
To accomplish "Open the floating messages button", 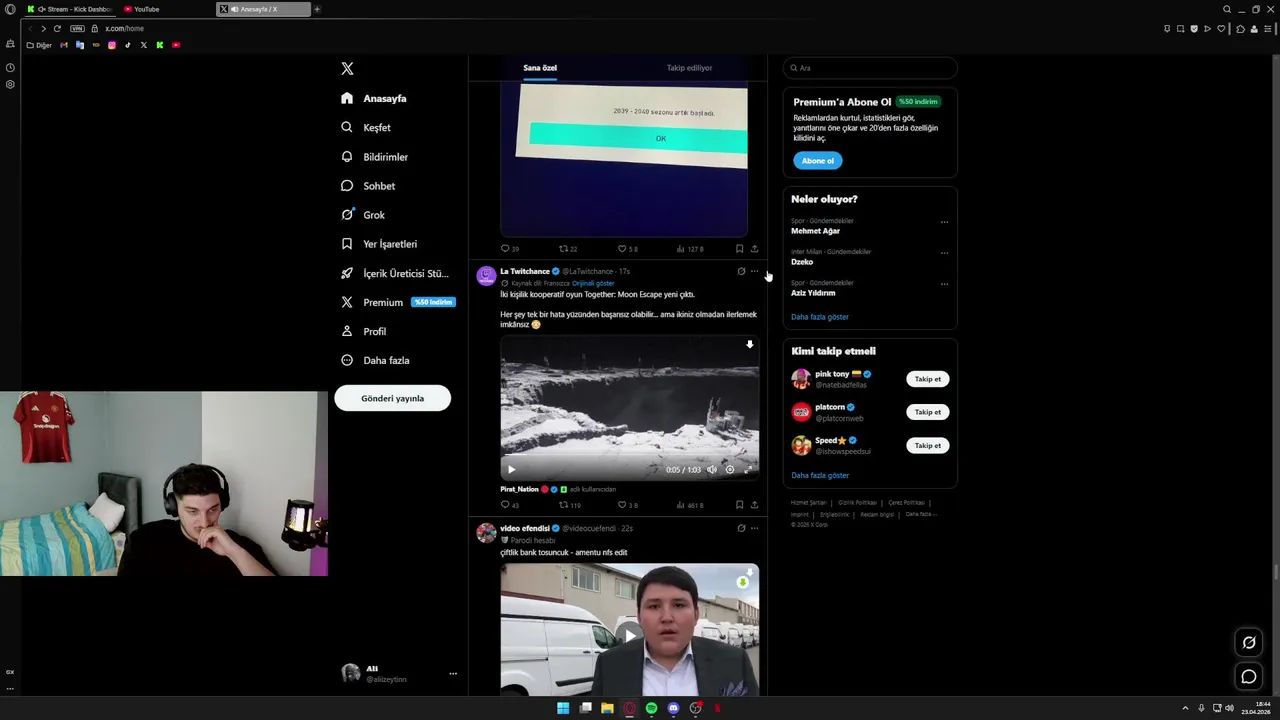I will tap(1249, 677).
